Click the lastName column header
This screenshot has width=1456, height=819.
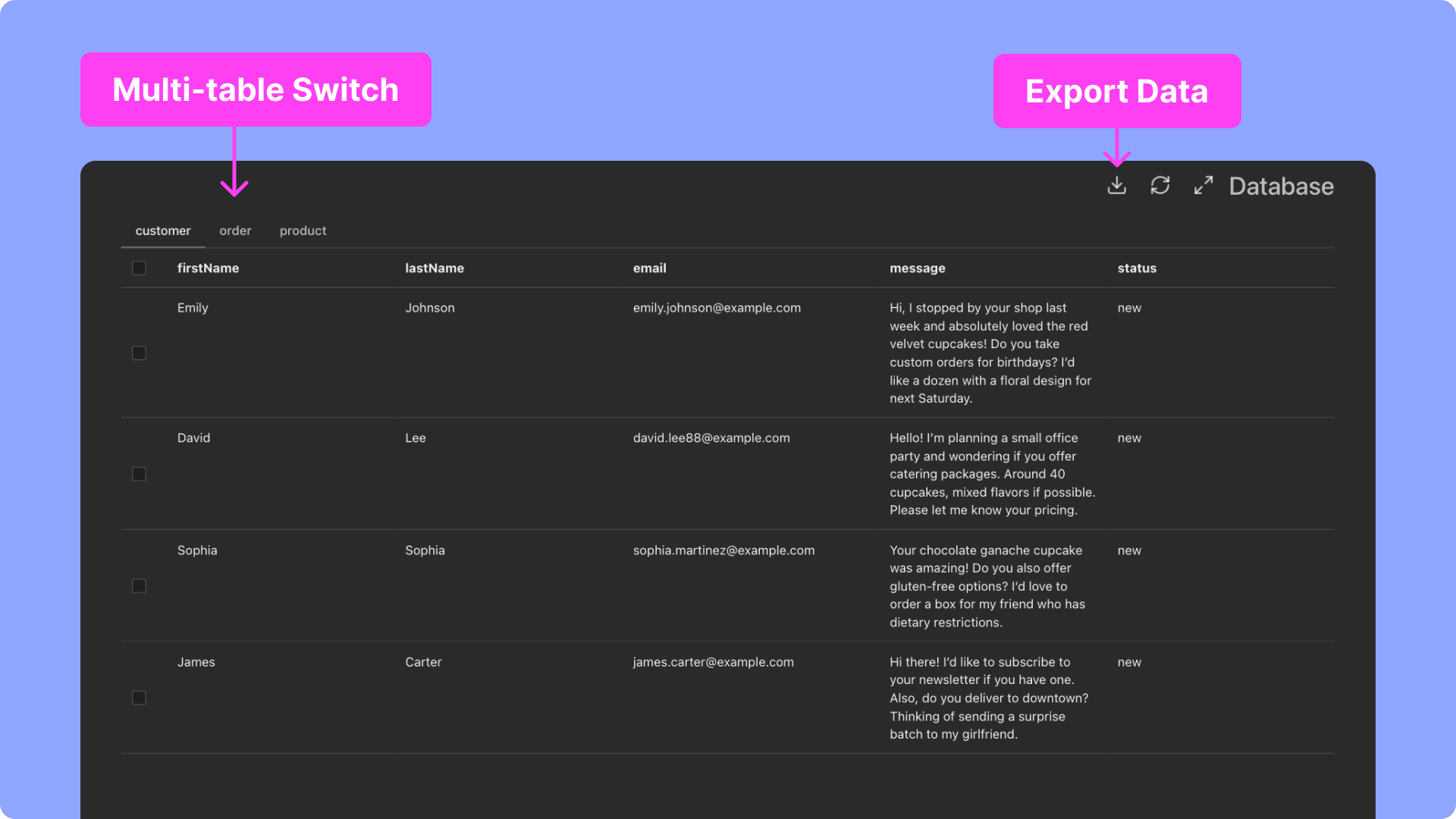coord(435,268)
